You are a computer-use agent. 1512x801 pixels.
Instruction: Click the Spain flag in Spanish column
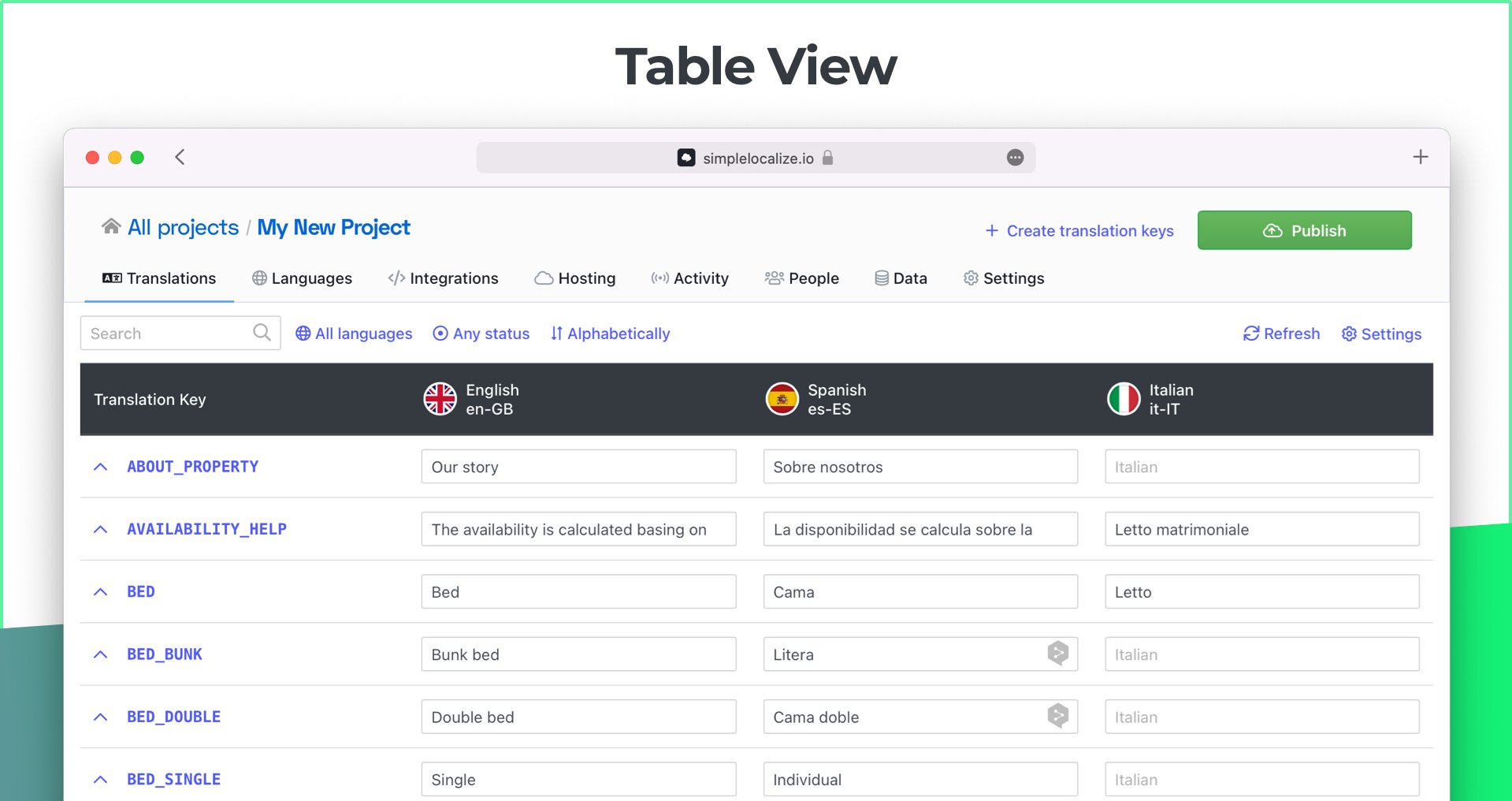click(x=782, y=399)
